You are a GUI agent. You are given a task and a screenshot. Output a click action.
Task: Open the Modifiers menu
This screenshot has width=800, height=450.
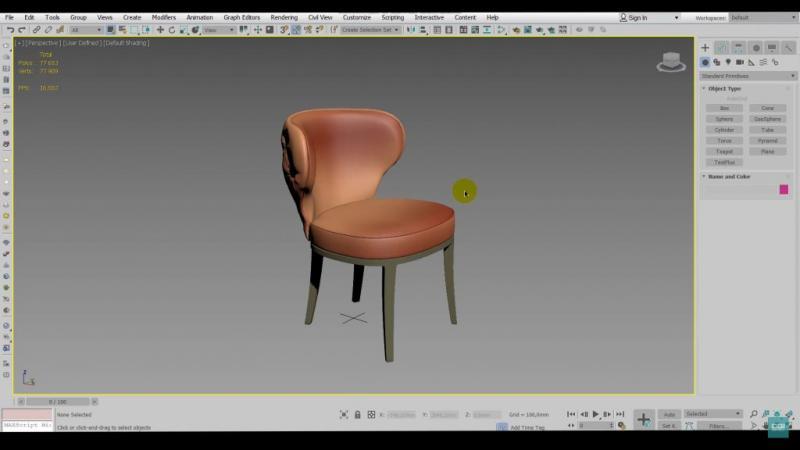coord(163,17)
